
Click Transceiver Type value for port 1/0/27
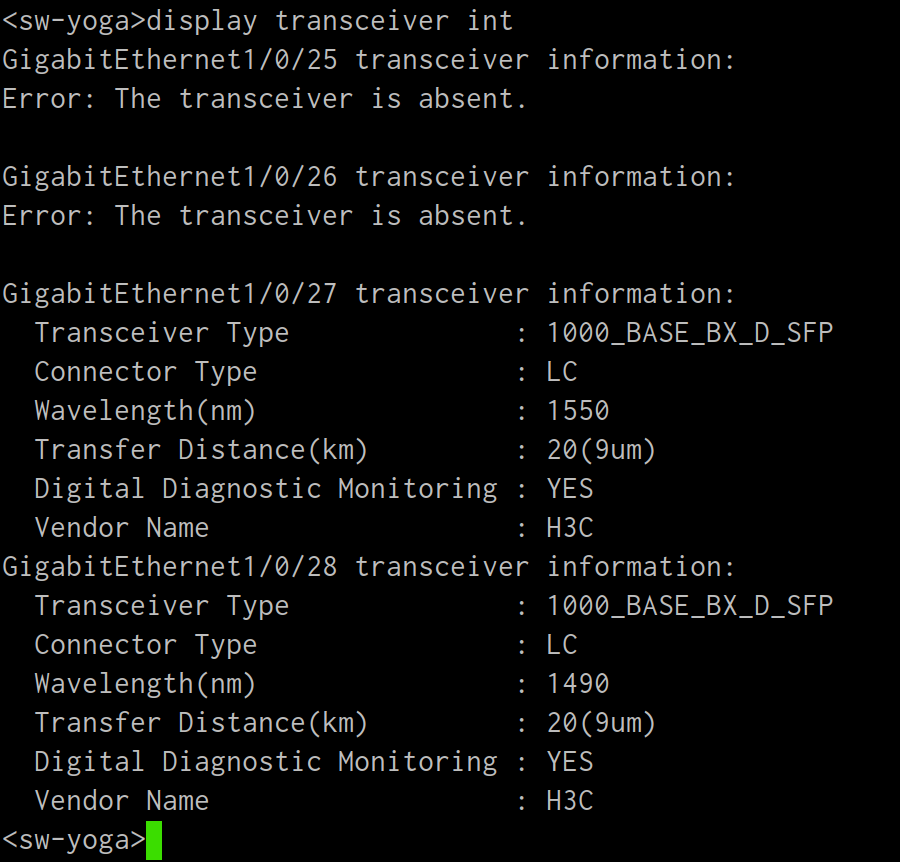click(690, 333)
